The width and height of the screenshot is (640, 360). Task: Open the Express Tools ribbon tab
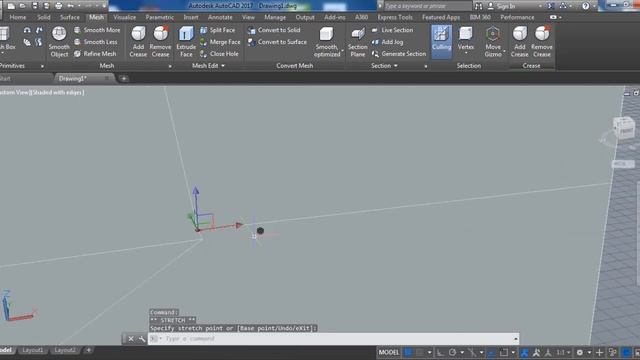pyautogui.click(x=395, y=17)
